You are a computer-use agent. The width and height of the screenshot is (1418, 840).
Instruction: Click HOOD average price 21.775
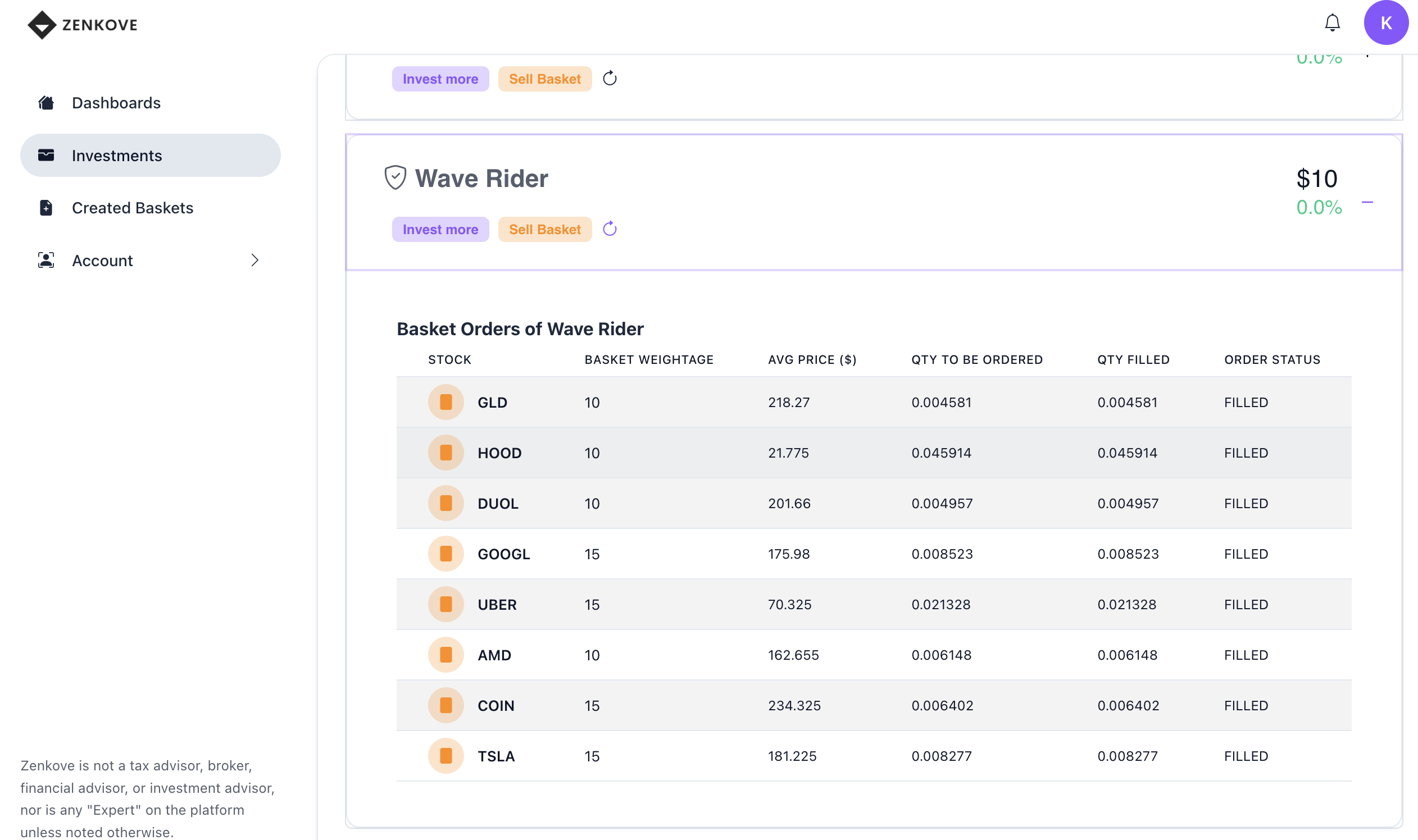tap(788, 453)
